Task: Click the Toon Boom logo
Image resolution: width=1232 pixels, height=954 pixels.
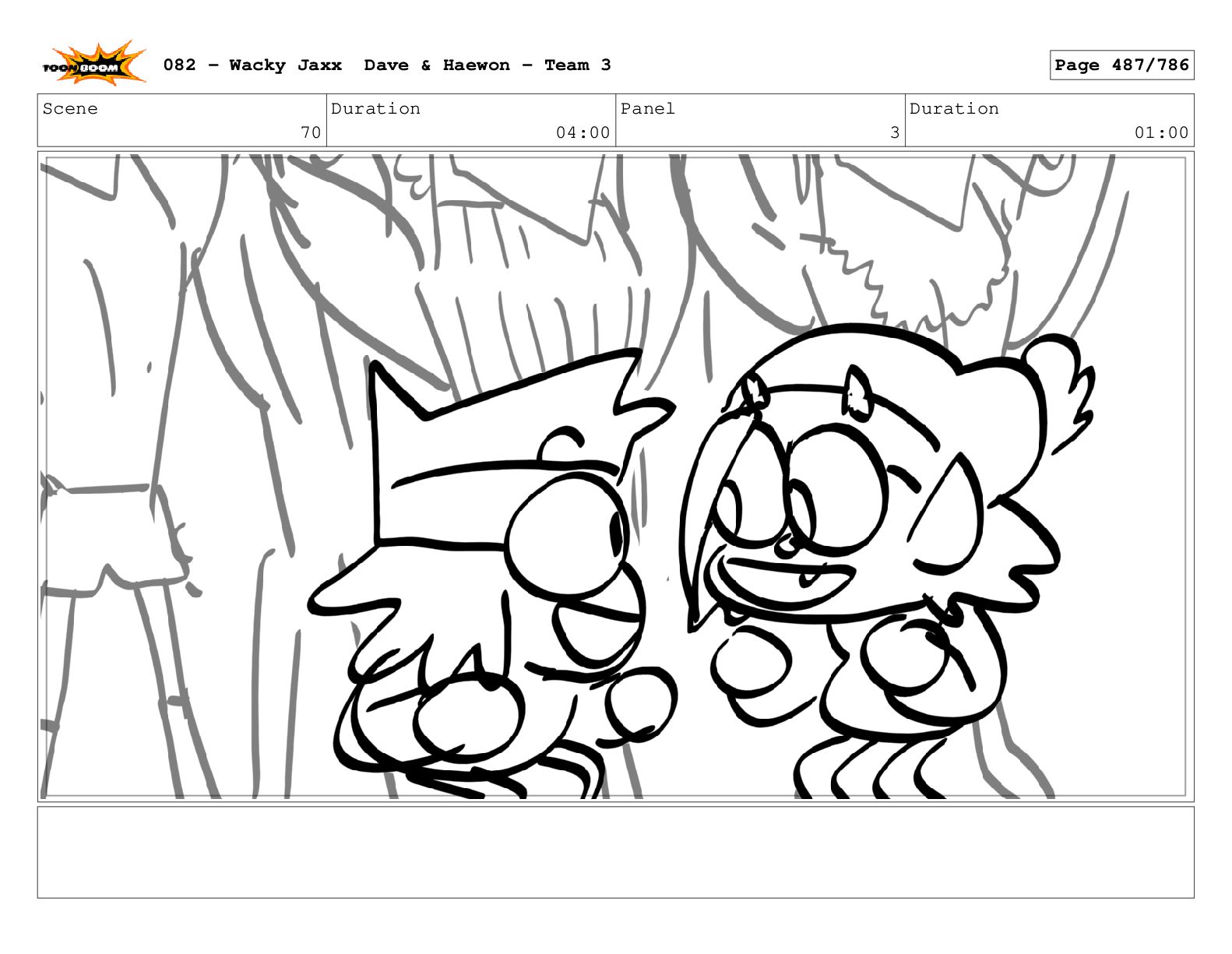Action: coord(94,64)
